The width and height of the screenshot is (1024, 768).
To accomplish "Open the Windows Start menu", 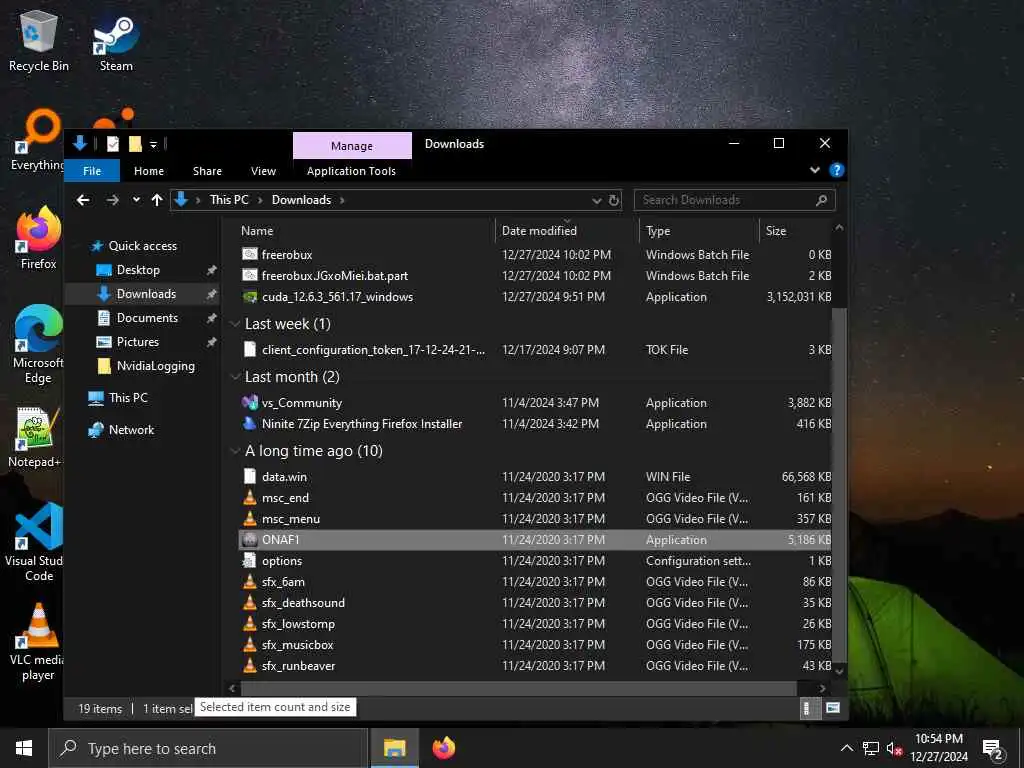I will [24, 748].
